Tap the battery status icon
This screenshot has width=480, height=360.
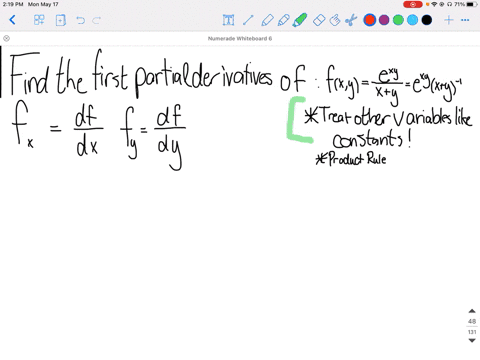point(472,4)
